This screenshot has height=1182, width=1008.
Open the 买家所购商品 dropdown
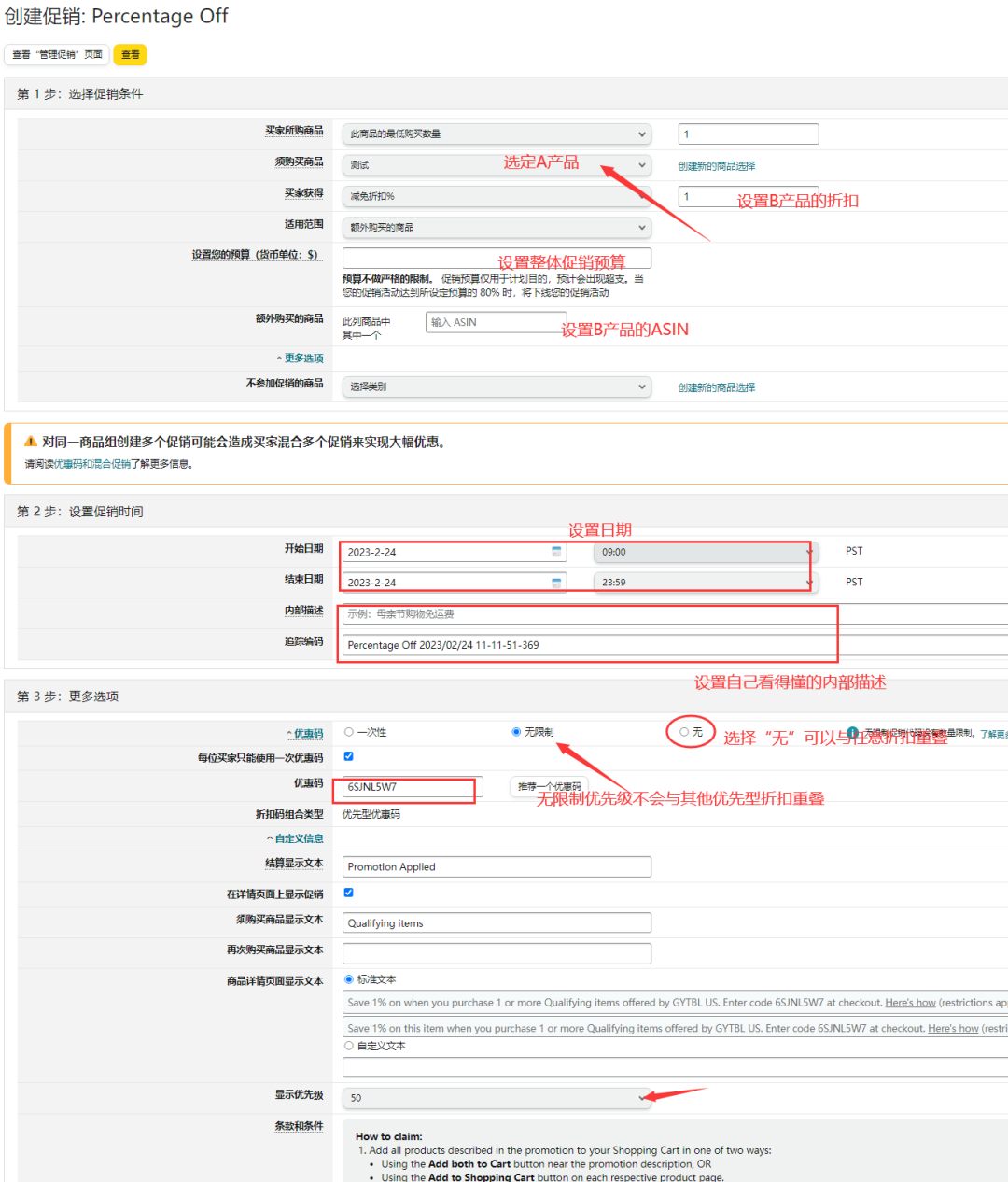coord(497,134)
